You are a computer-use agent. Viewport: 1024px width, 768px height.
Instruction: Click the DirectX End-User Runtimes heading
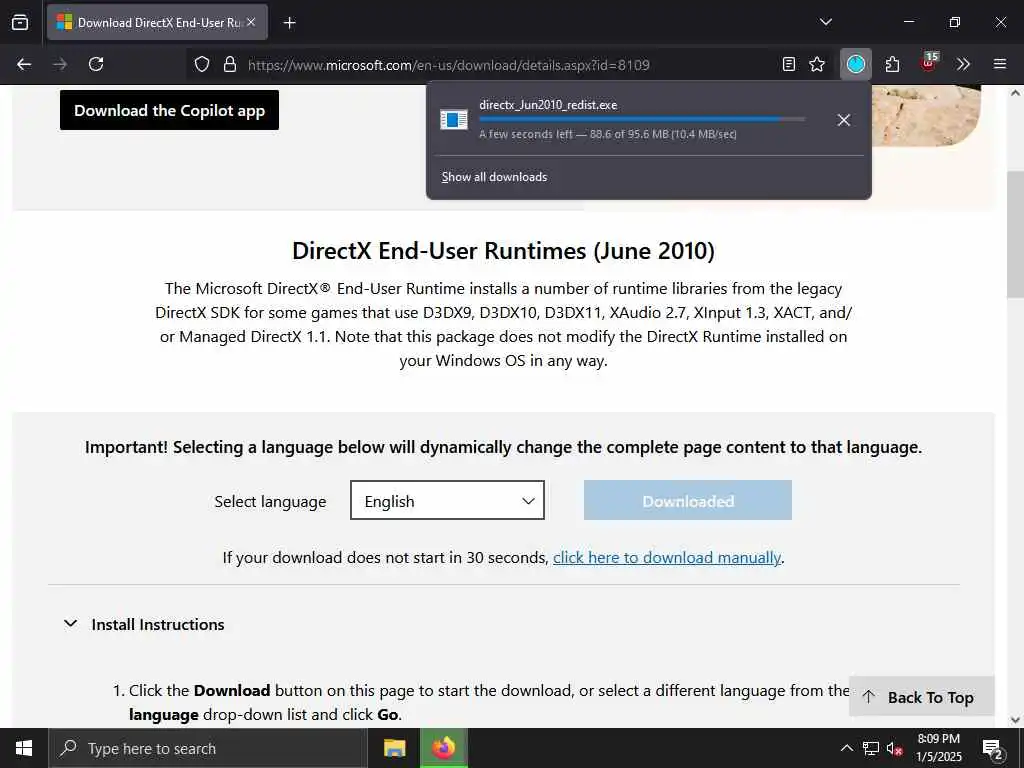tap(504, 251)
